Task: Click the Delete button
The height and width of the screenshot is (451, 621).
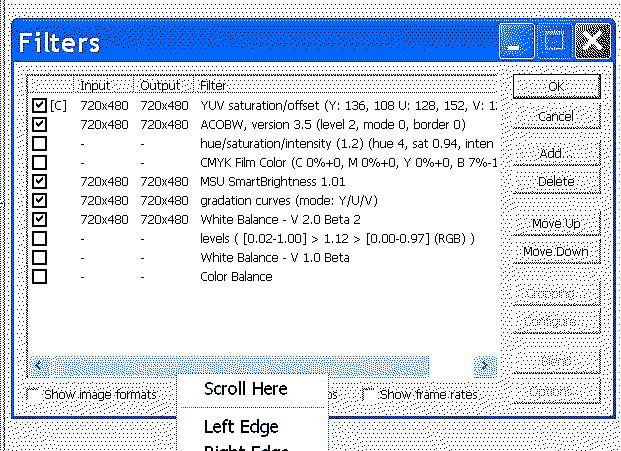Action: (556, 181)
